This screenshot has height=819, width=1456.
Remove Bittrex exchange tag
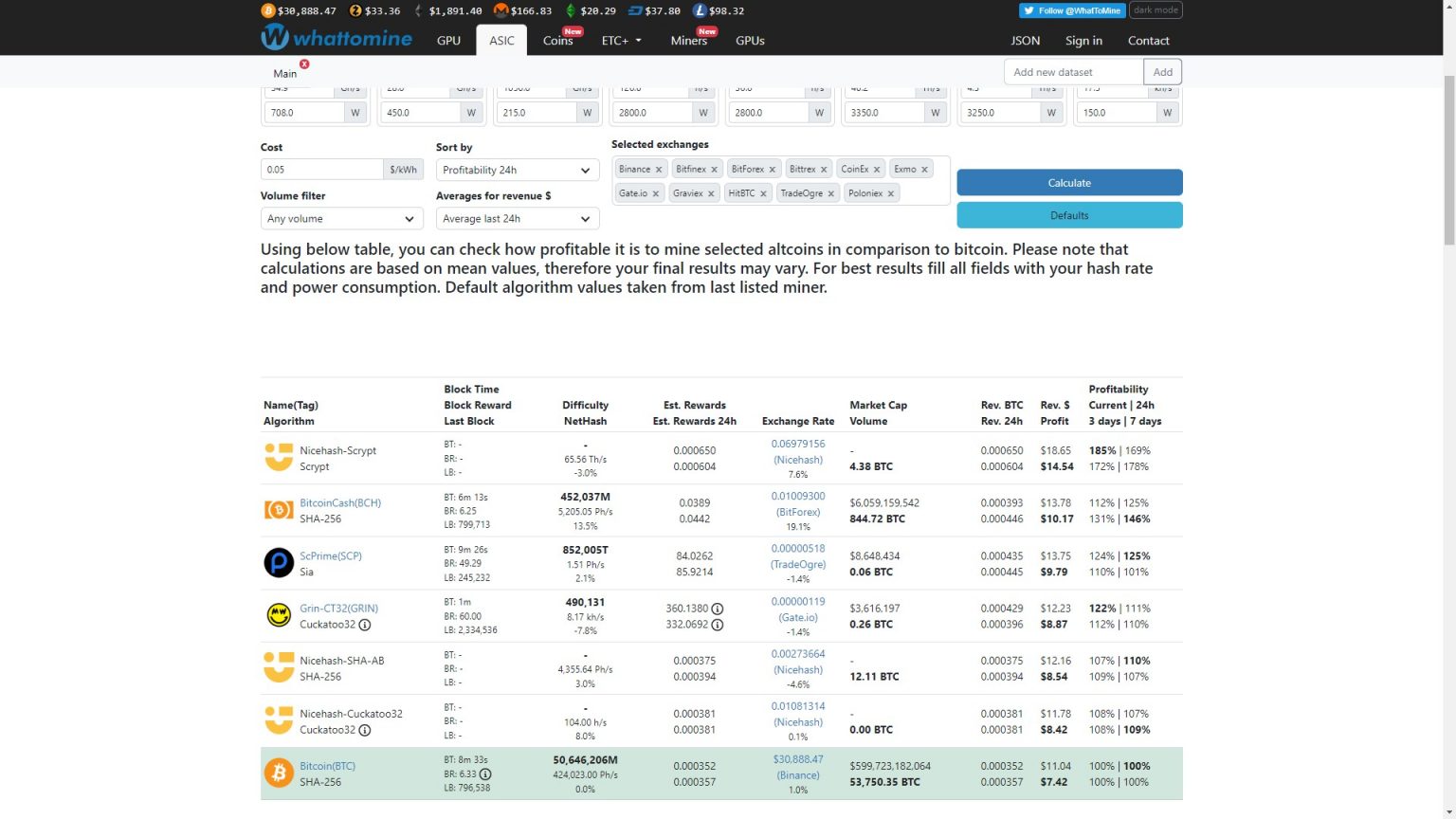[824, 170]
